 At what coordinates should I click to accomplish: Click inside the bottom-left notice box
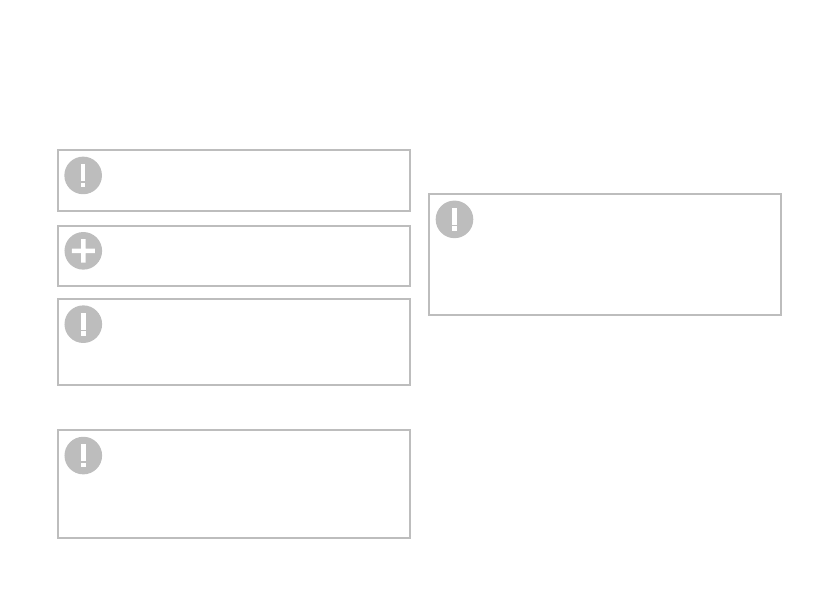(250, 485)
